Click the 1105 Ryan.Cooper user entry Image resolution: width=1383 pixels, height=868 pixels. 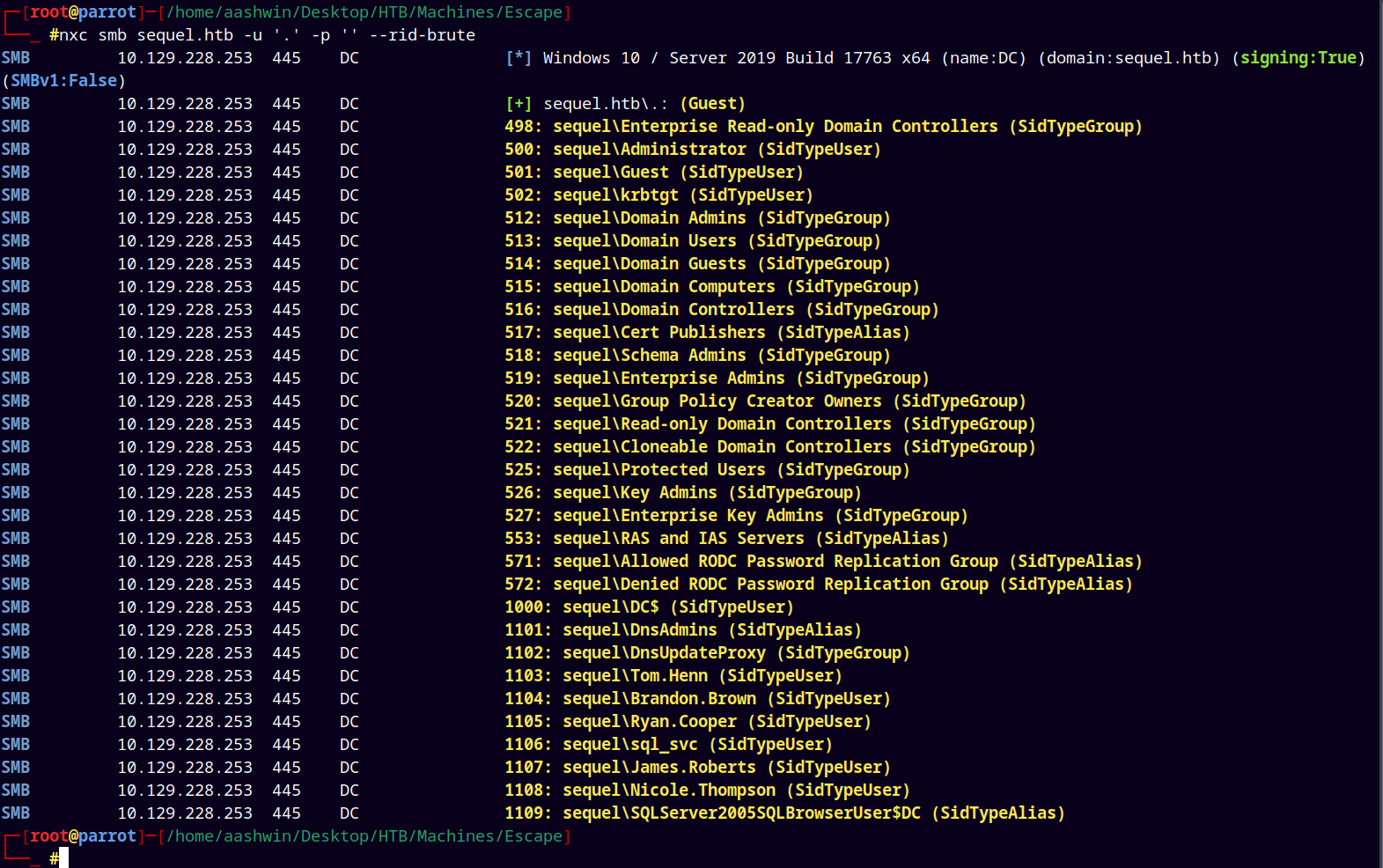[x=688, y=722]
